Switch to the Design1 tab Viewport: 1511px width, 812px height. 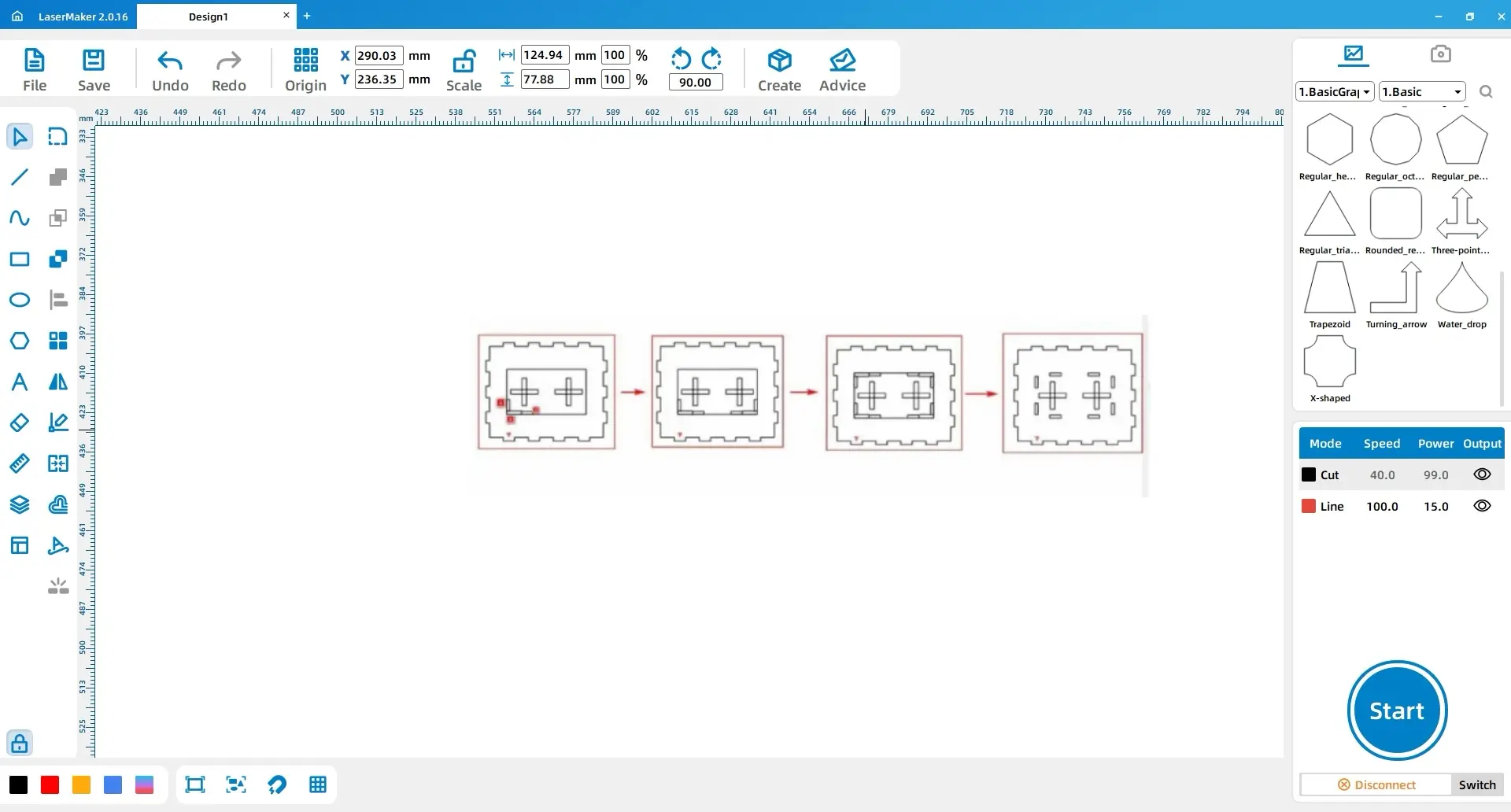pyautogui.click(x=209, y=17)
